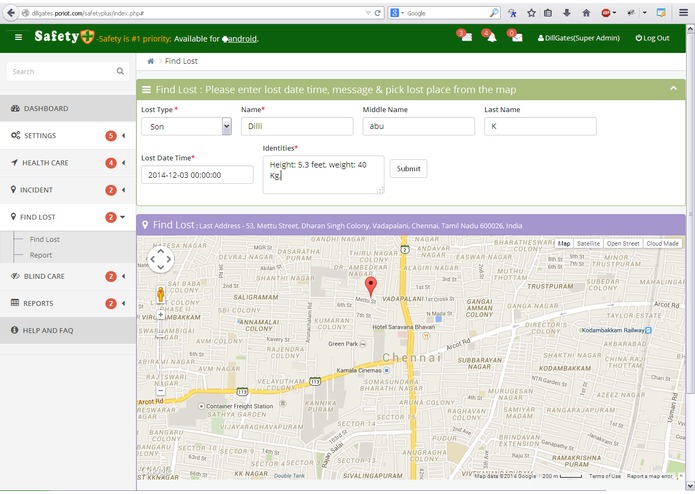
Task: Click the Log Out link
Action: (x=652, y=38)
